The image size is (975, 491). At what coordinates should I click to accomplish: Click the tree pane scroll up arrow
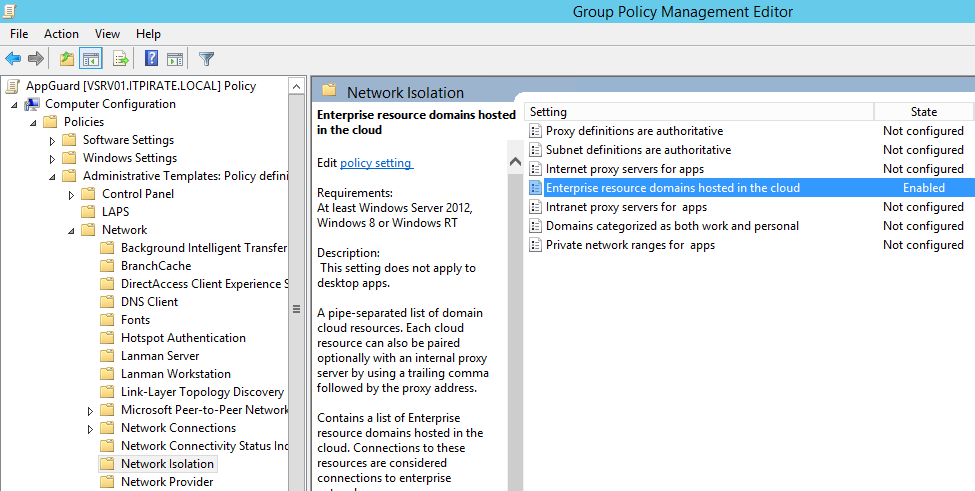pyautogui.click(x=296, y=86)
